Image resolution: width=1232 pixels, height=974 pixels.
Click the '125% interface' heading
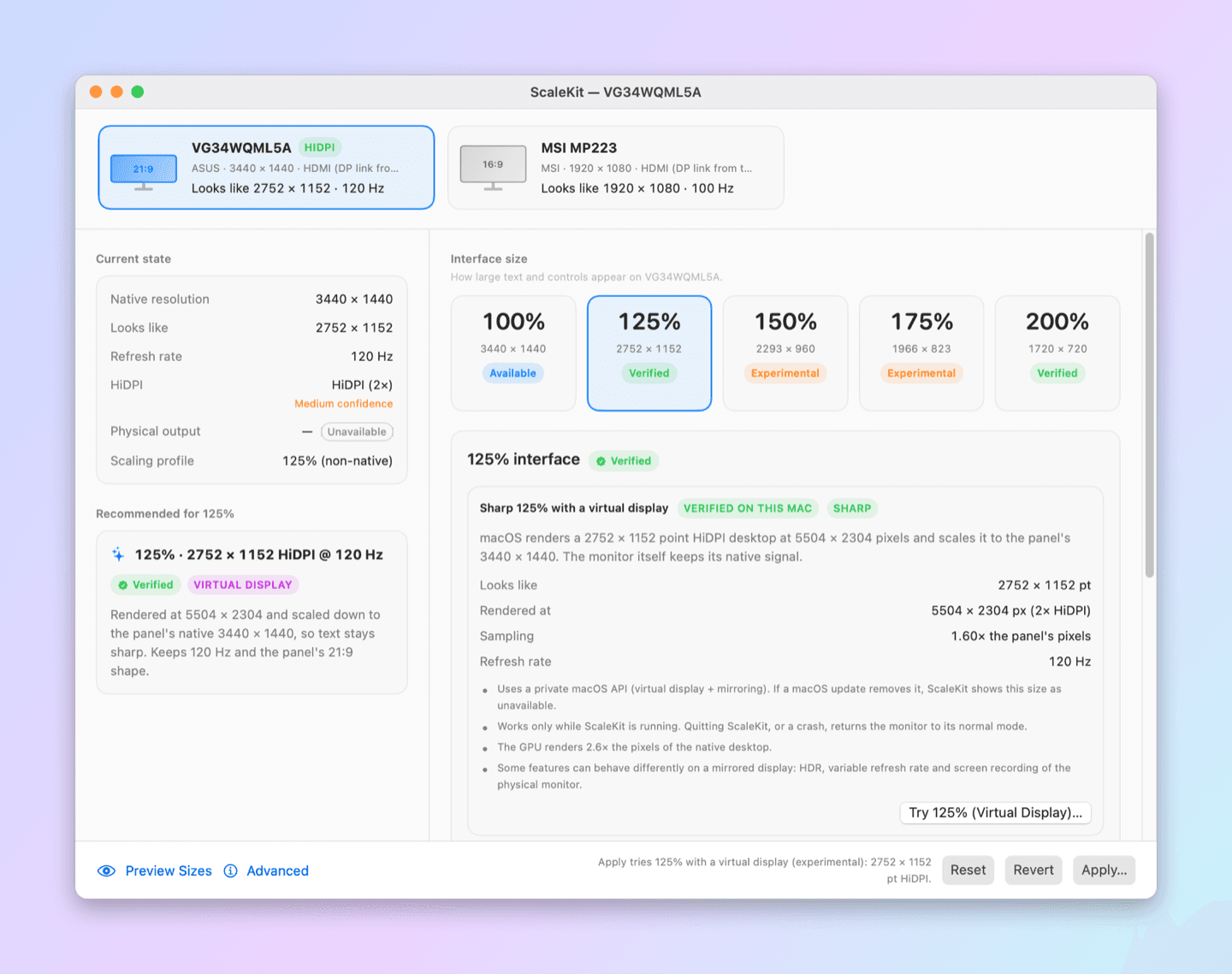(524, 460)
